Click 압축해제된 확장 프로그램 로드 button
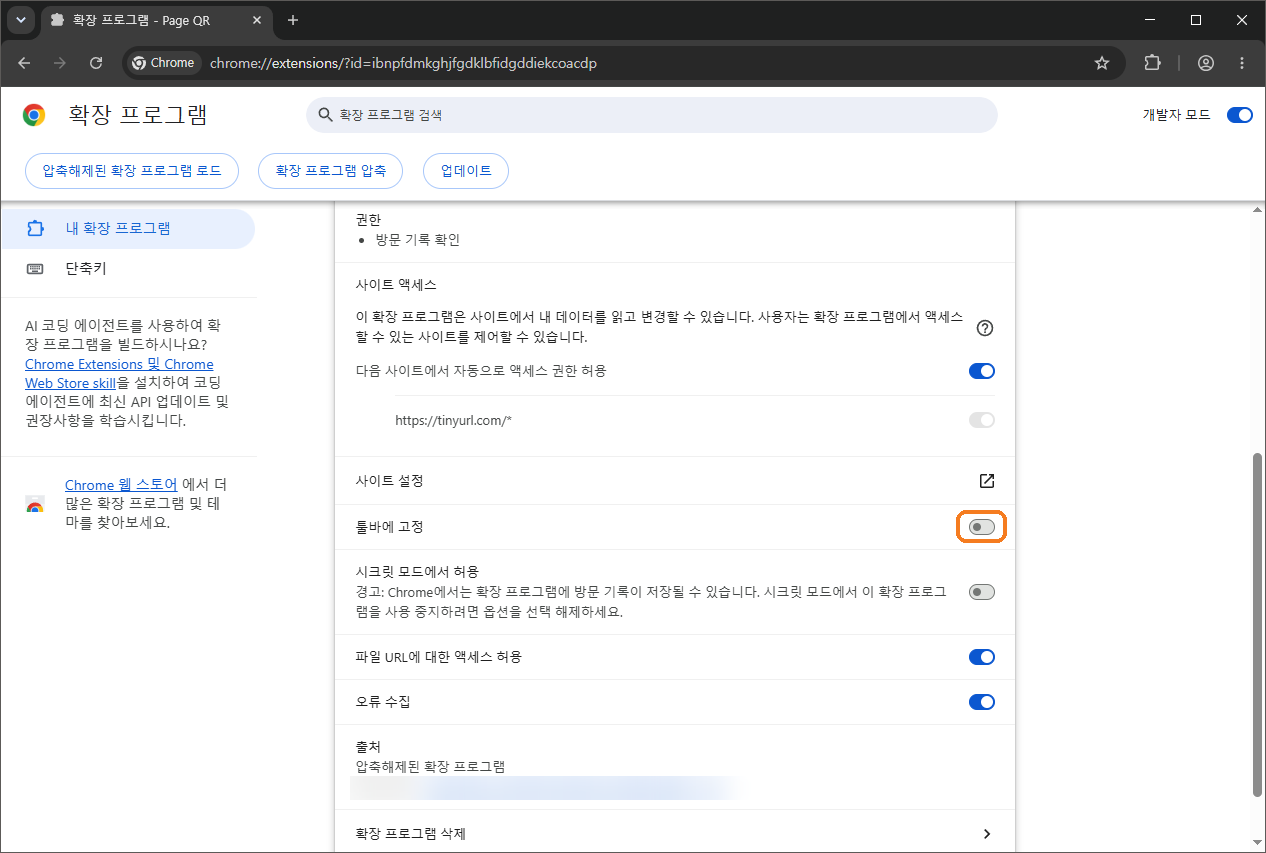Screen dimensions: 1266x853 click(x=132, y=171)
